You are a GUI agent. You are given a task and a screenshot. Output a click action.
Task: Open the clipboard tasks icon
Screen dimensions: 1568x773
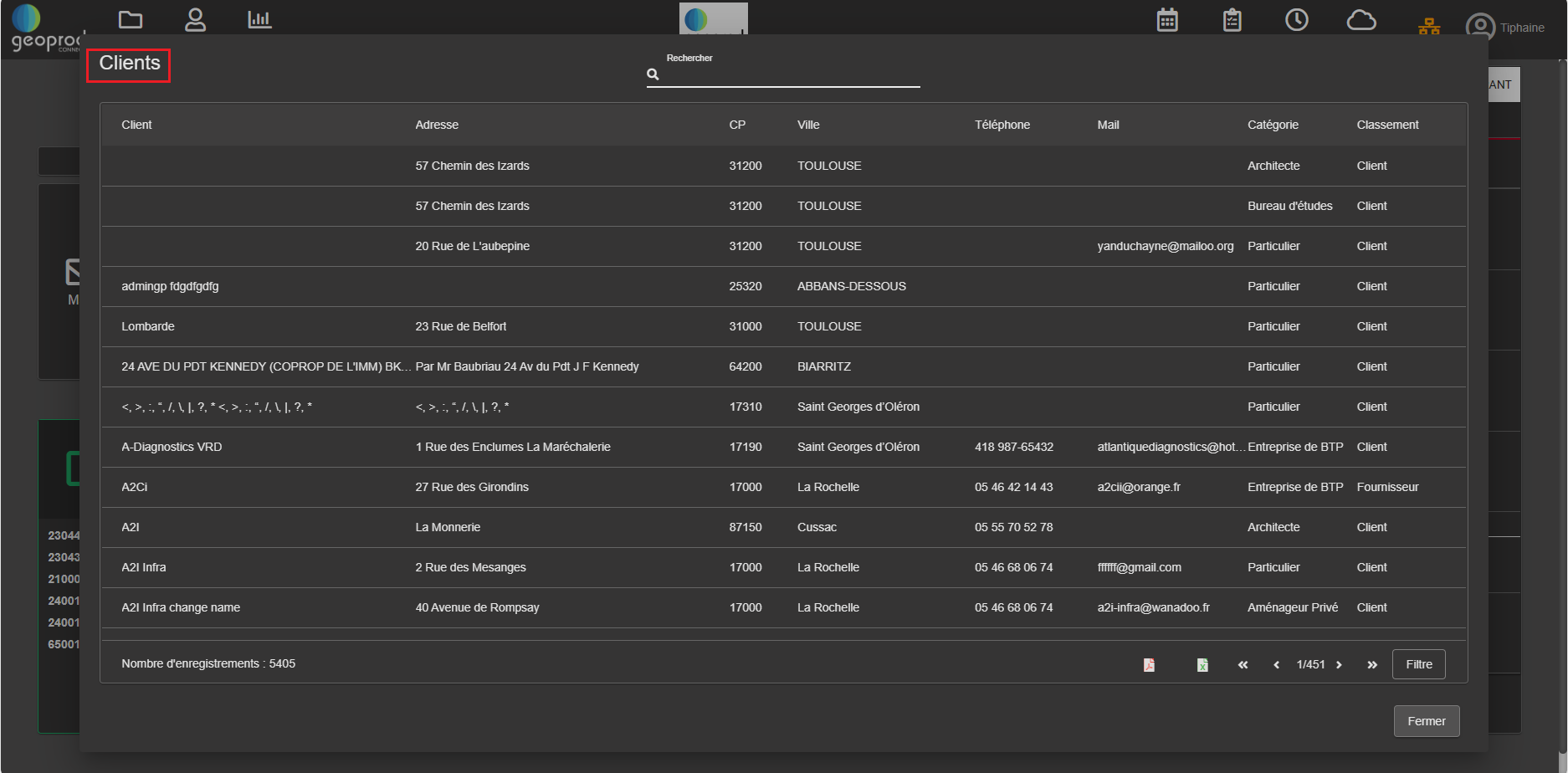point(1232,20)
